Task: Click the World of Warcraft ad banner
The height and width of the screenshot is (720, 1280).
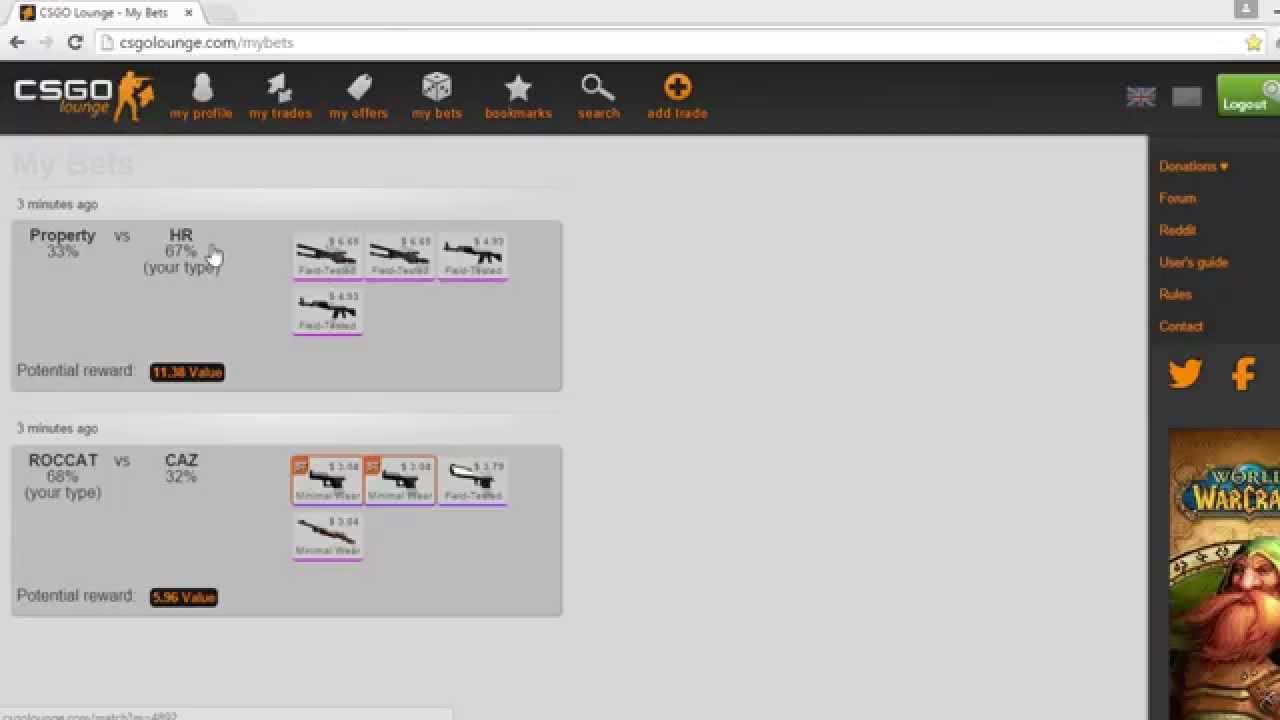Action: pos(1224,574)
